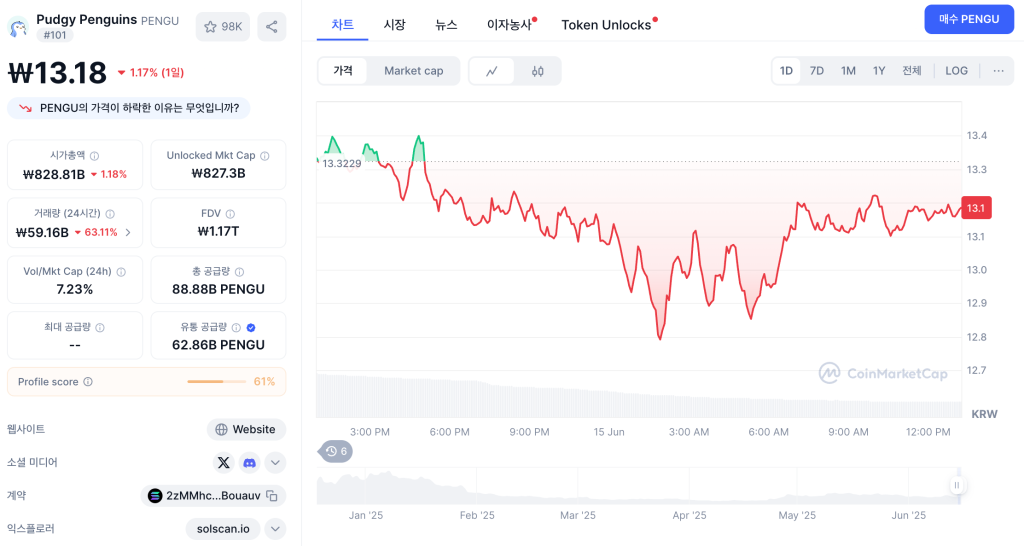Image resolution: width=1024 pixels, height=546 pixels.
Task: Click the contract address 2zMMhc...Bouauv chip
Action: click(213, 496)
